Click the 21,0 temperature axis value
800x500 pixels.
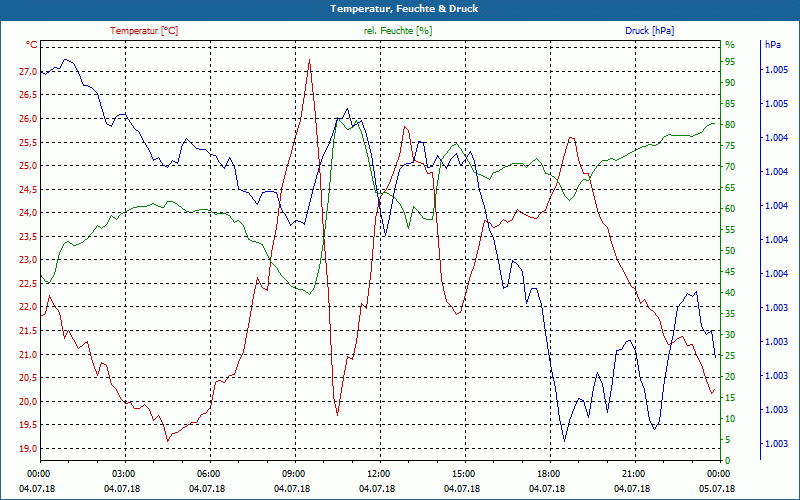tap(28, 354)
